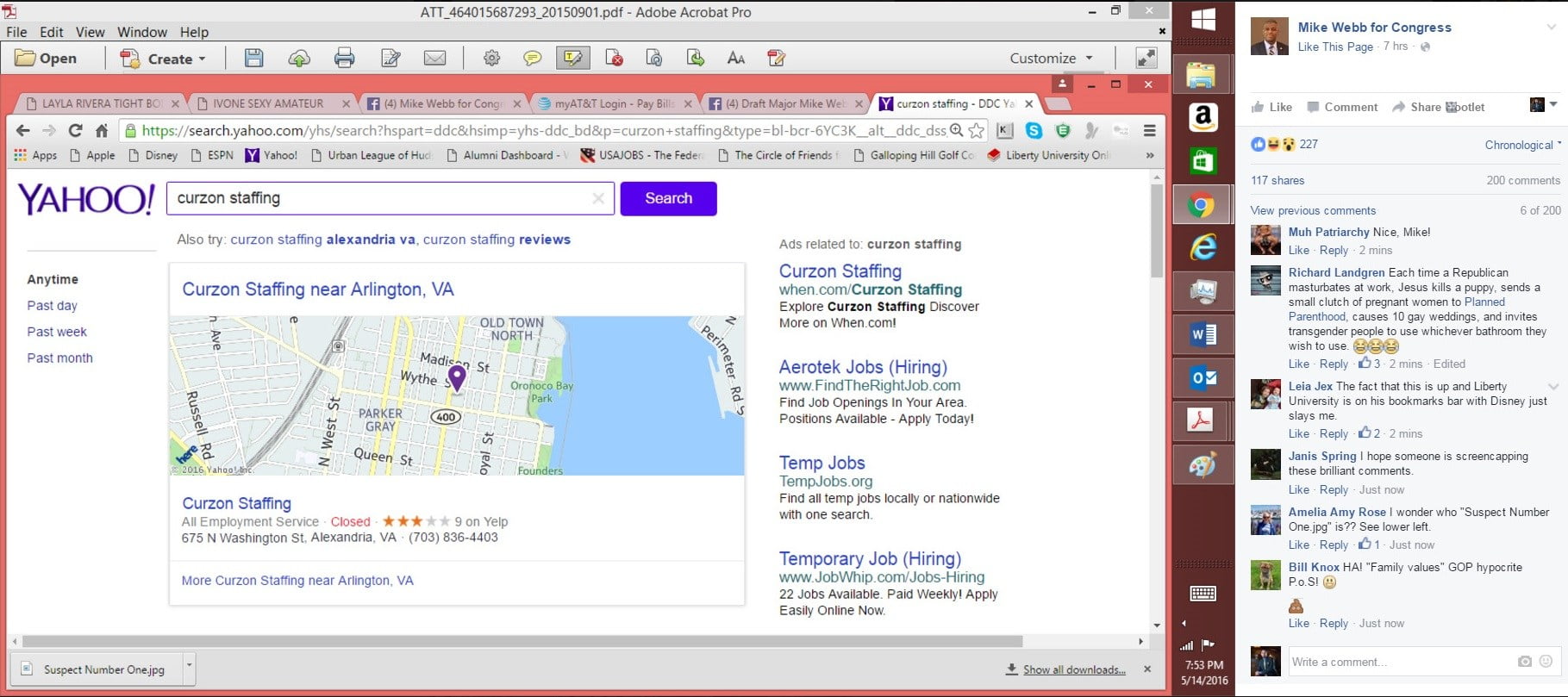Click the Write a comment field
The width and height of the screenshot is (1568, 697).
click(x=1401, y=662)
